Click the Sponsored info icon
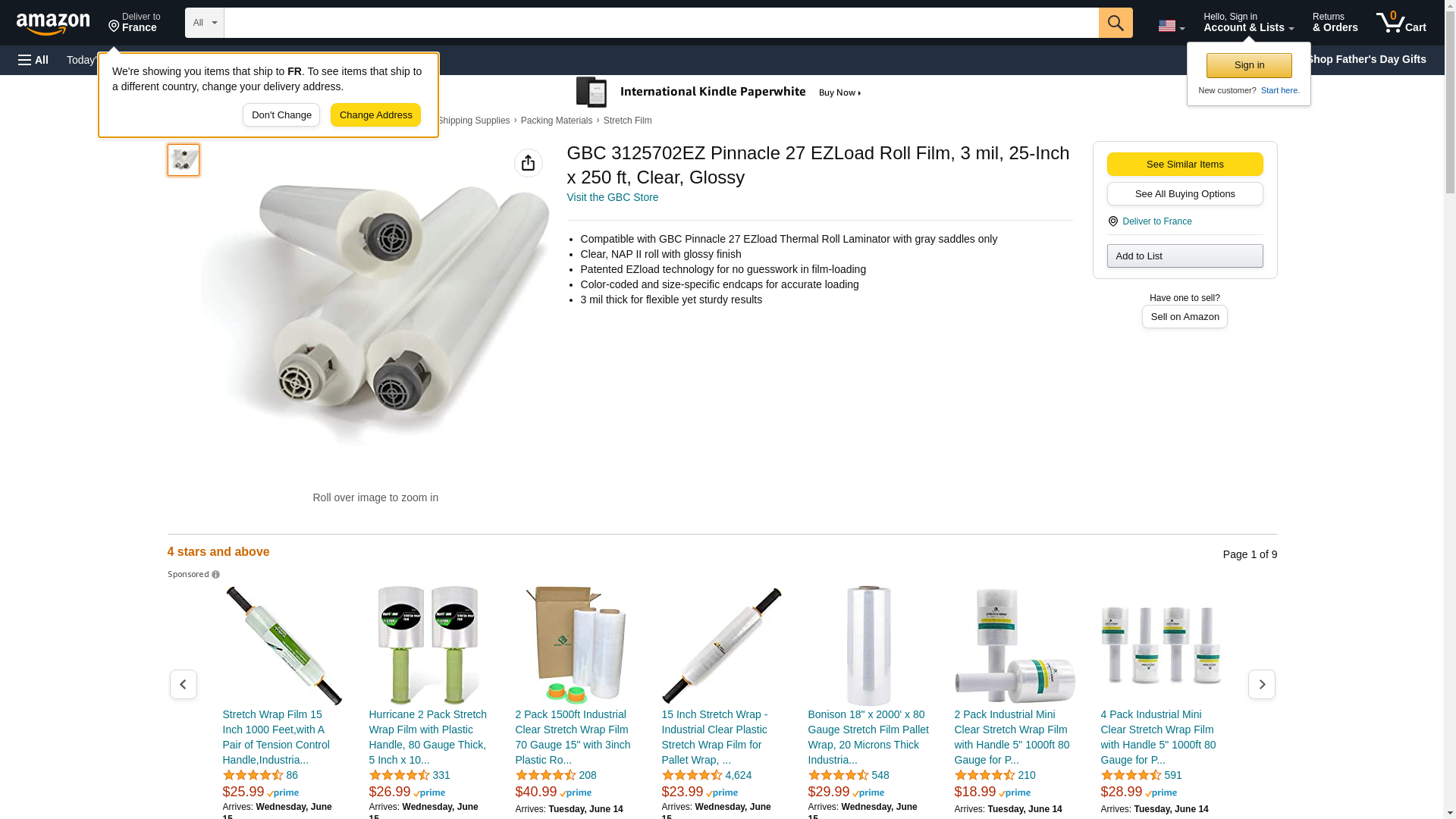The height and width of the screenshot is (819, 1456). coord(216,575)
